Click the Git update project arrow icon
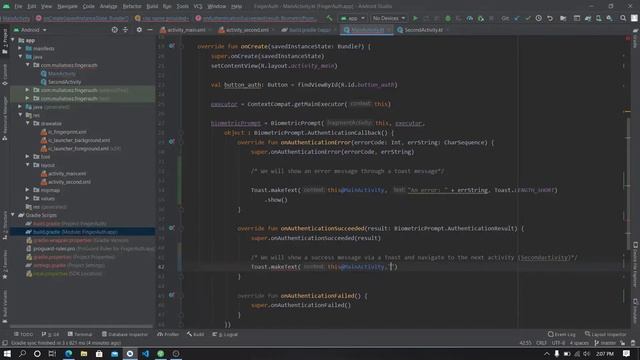 [517, 18]
